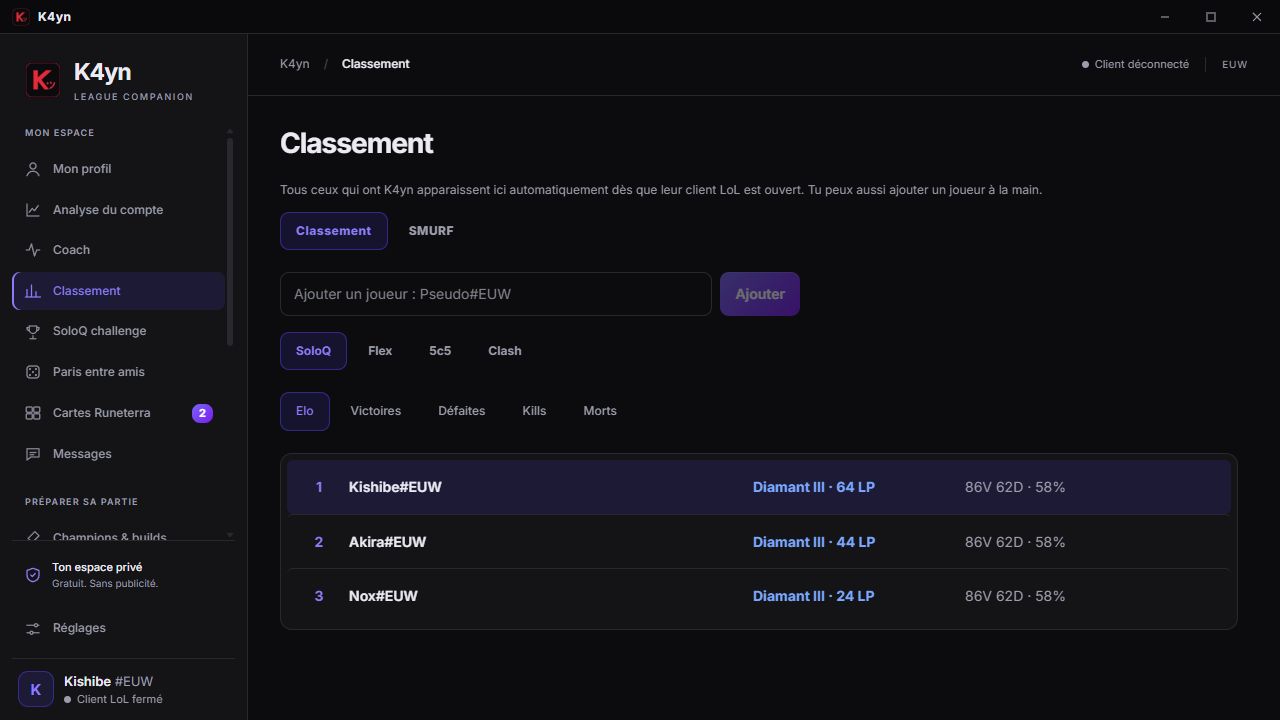
Task: Switch to the SMURF tab
Action: pos(431,231)
